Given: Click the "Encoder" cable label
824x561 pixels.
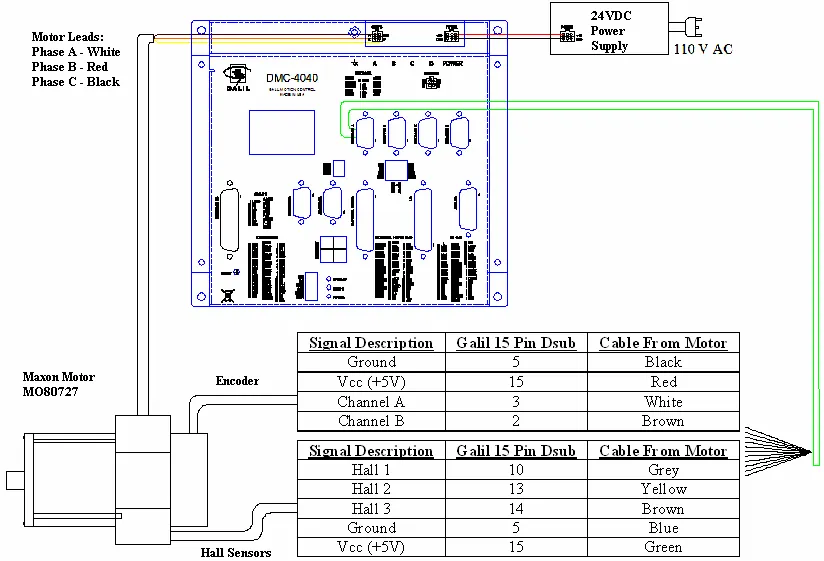Looking at the screenshot, I should 237,380.
